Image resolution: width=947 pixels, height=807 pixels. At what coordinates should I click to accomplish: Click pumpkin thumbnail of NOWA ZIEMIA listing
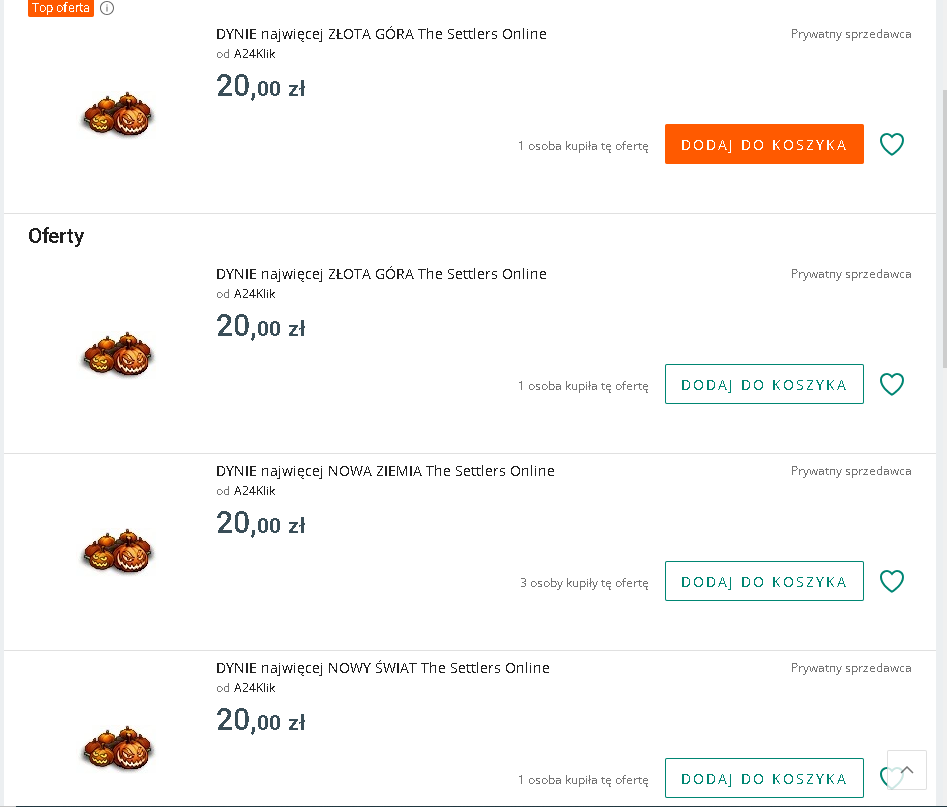pyautogui.click(x=118, y=551)
